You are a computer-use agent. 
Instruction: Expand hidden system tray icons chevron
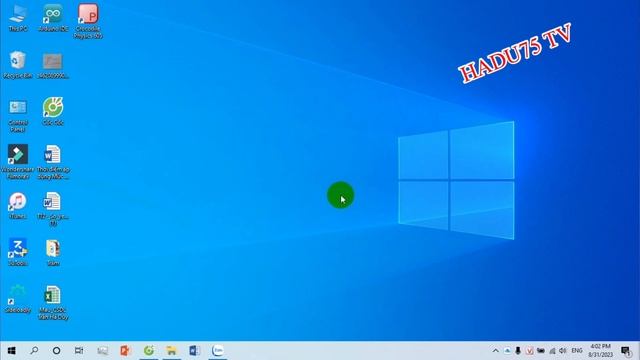pyautogui.click(x=496, y=351)
